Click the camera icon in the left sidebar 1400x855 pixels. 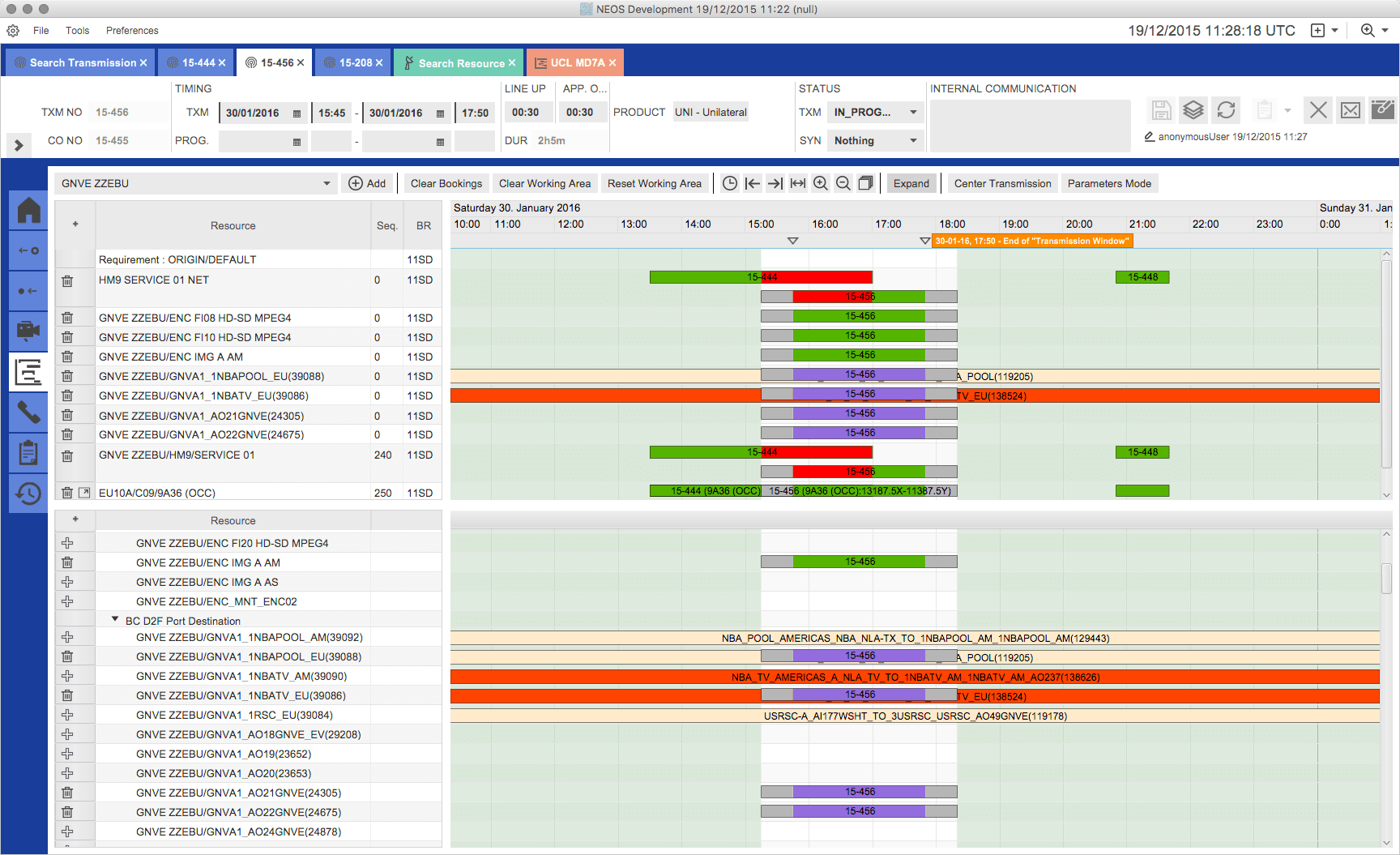pyautogui.click(x=28, y=330)
